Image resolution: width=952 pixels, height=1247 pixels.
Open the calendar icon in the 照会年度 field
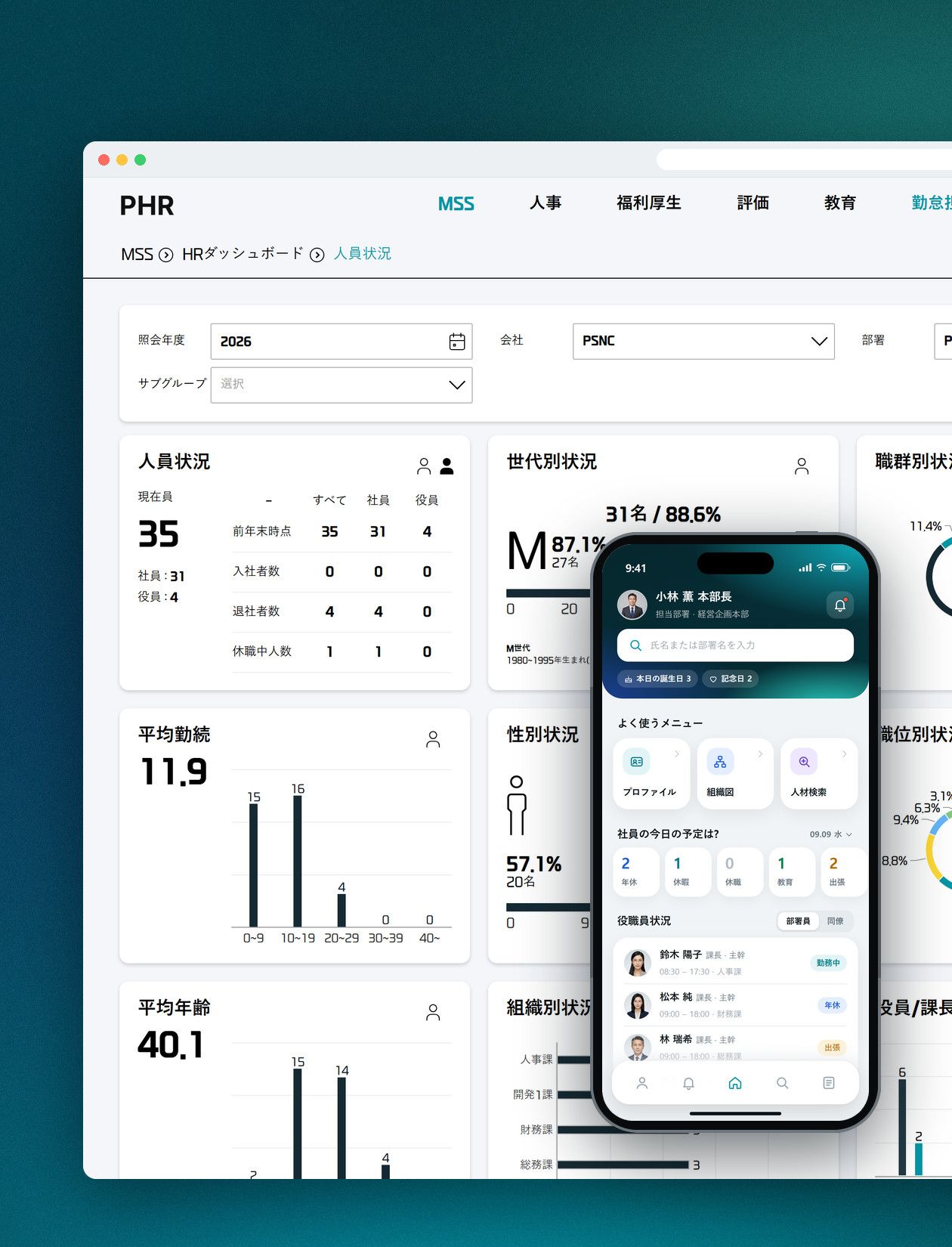pos(457,342)
